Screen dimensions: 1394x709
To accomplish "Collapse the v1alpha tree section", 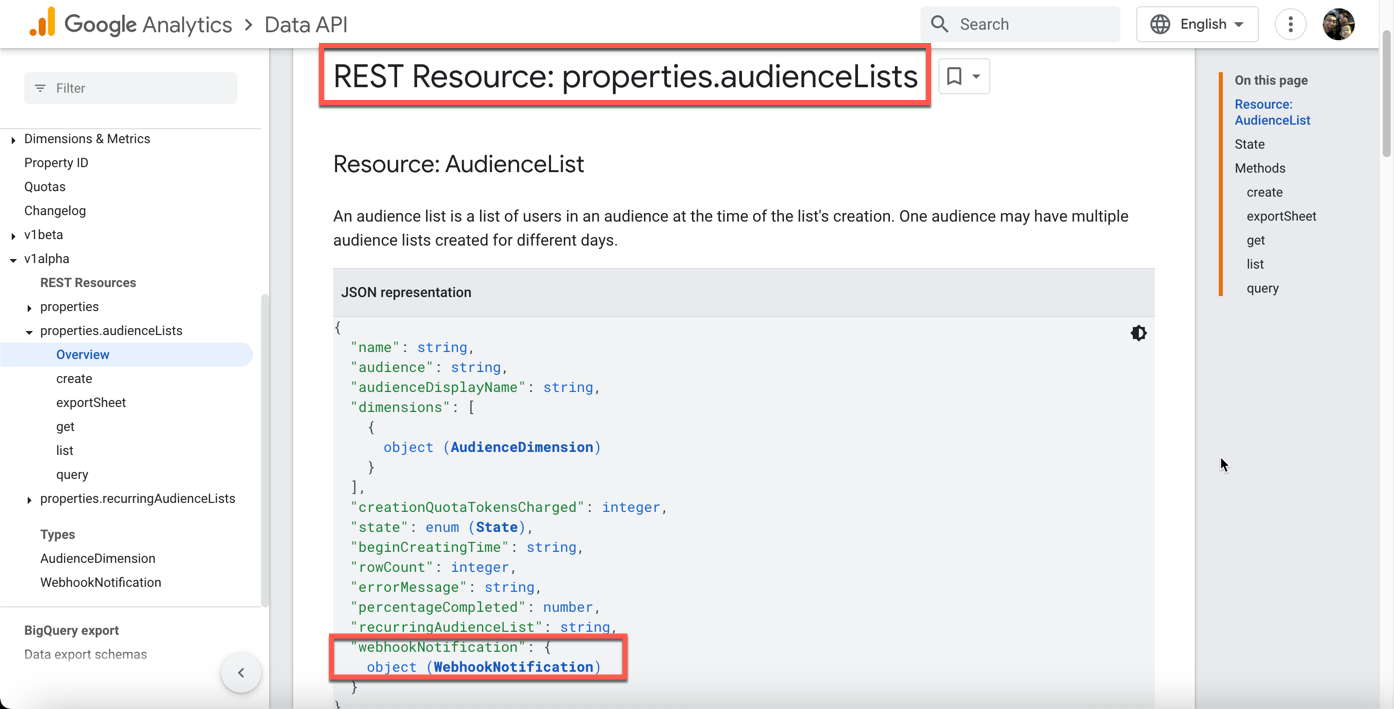I will pyautogui.click(x=13, y=260).
